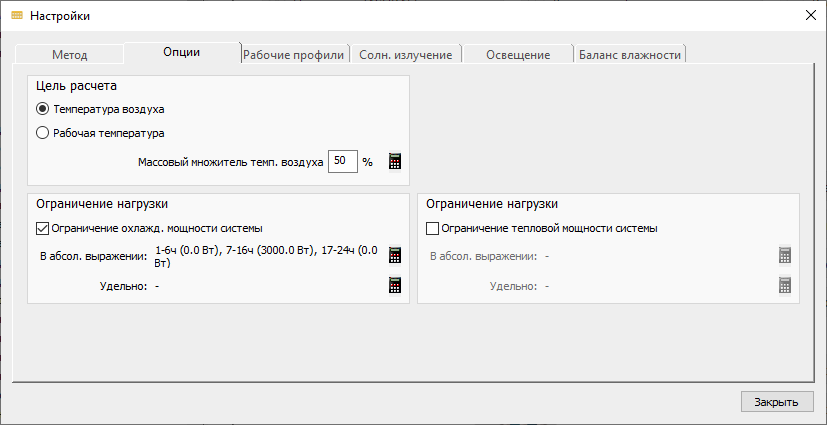Close the Настройки window with X
The image size is (827, 425).
[x=811, y=15]
